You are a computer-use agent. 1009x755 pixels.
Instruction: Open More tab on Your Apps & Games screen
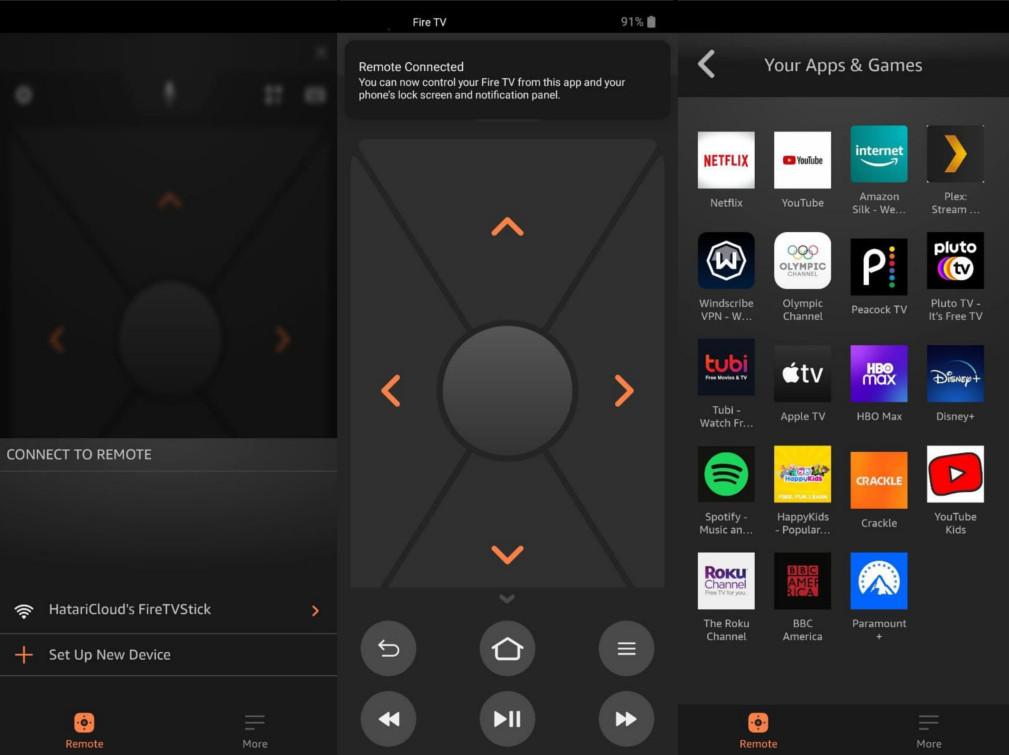pos(929,731)
